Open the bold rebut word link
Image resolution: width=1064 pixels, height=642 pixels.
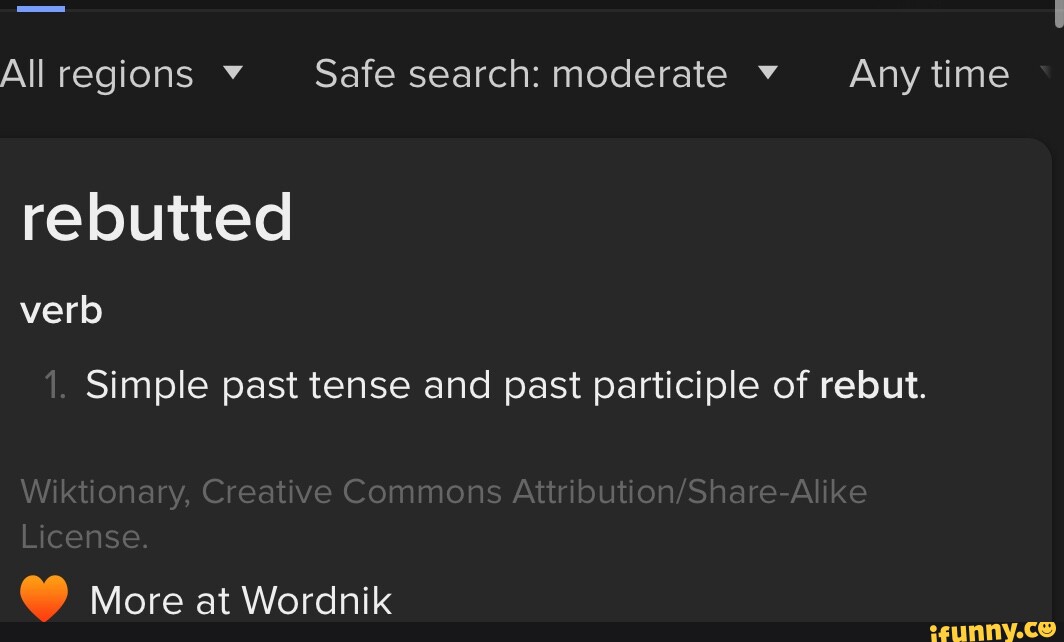pos(868,385)
